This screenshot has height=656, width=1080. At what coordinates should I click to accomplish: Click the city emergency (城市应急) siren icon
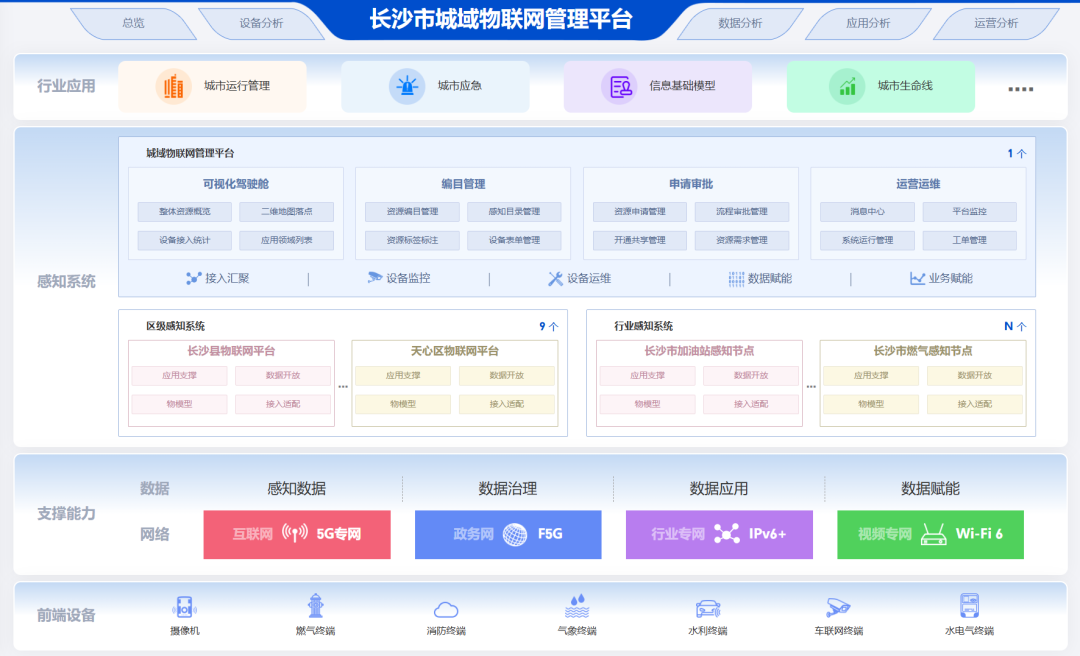[x=406, y=86]
